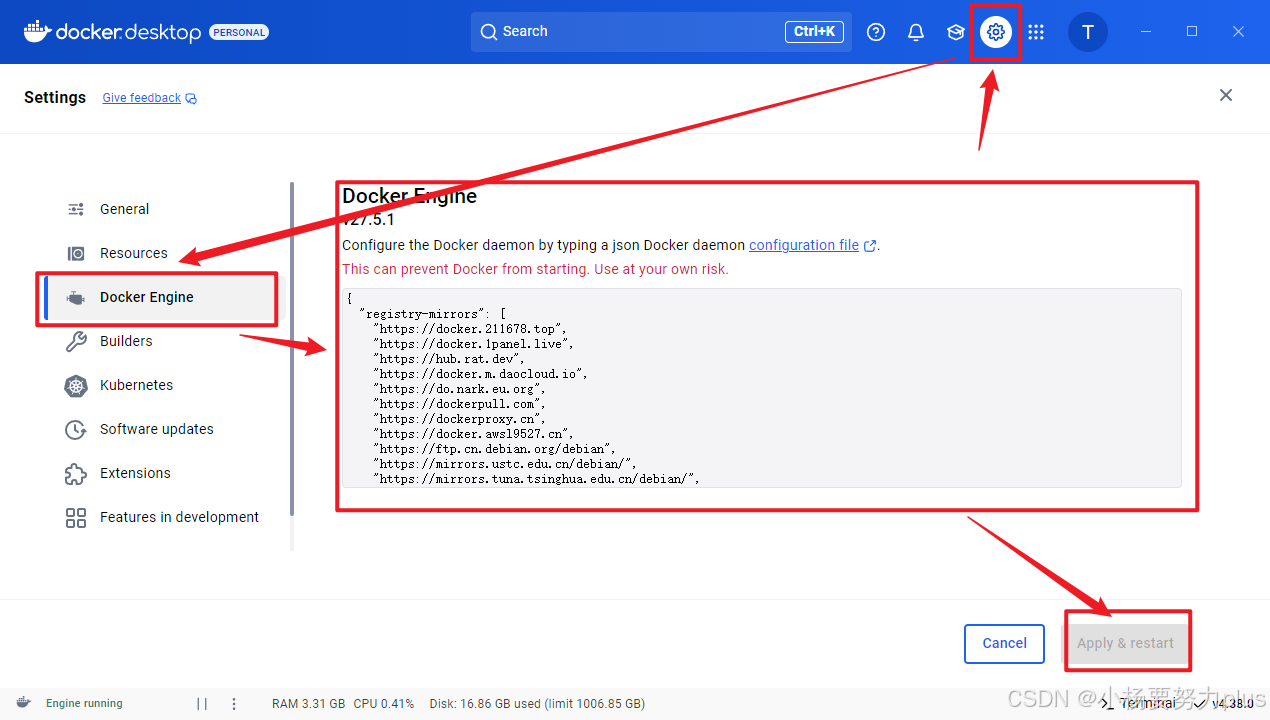Open the Extensions settings tab
Screen dimensions: 1270x720
pyautogui.click(x=165, y=473)
